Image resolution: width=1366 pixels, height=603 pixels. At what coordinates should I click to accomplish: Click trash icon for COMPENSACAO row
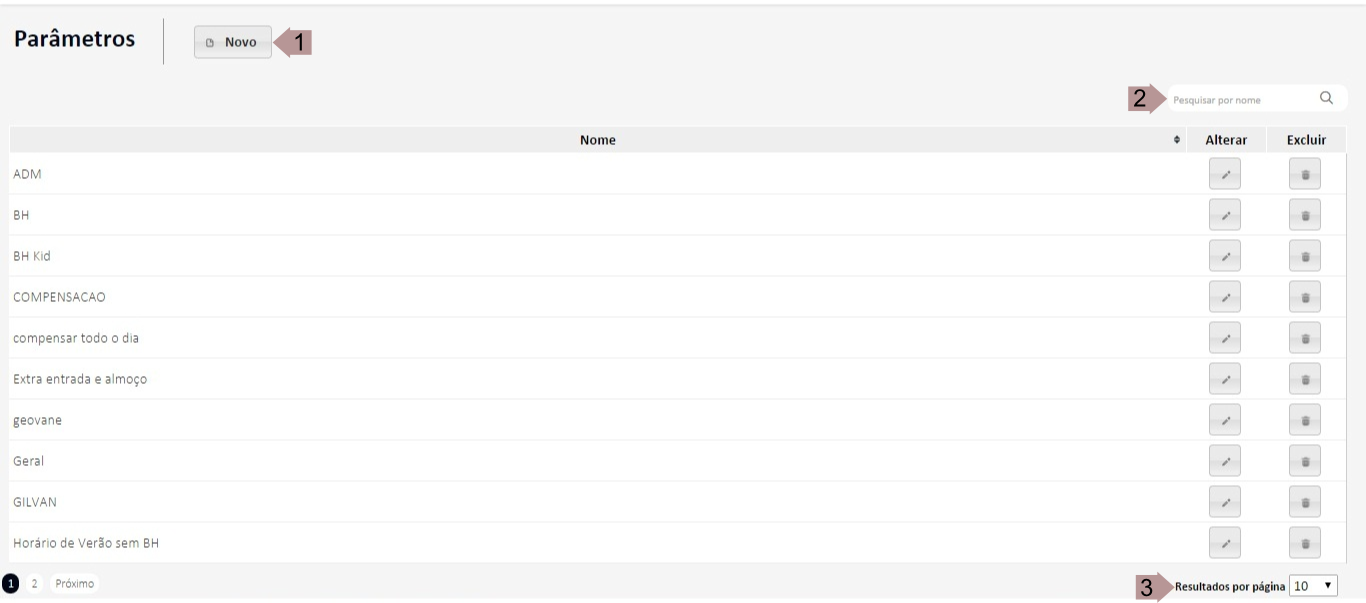tap(1305, 297)
